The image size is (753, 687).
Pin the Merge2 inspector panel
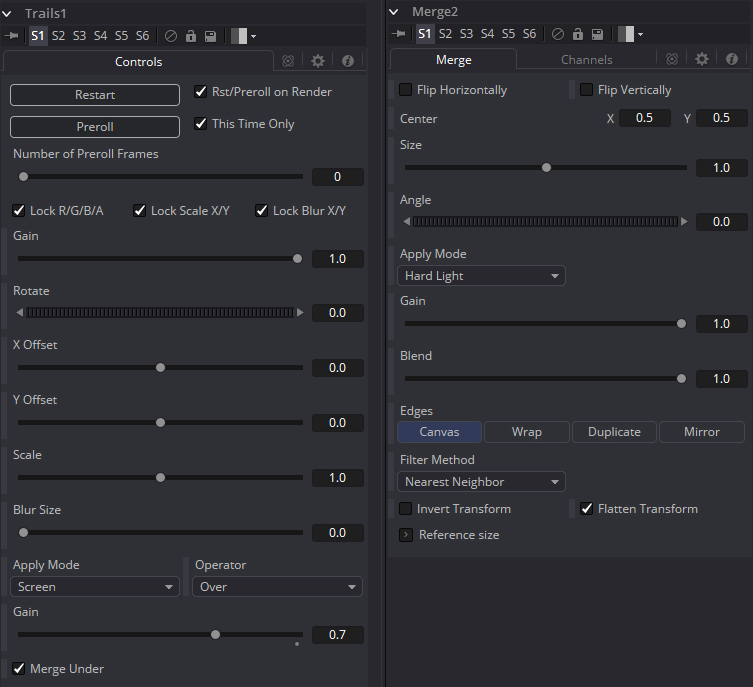(x=398, y=34)
